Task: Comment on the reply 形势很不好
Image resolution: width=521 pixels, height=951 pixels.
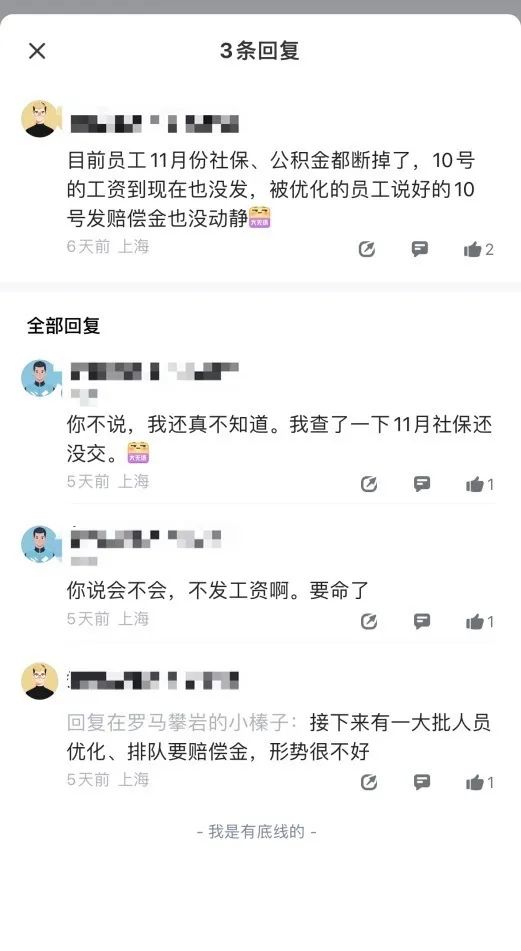Action: point(422,782)
